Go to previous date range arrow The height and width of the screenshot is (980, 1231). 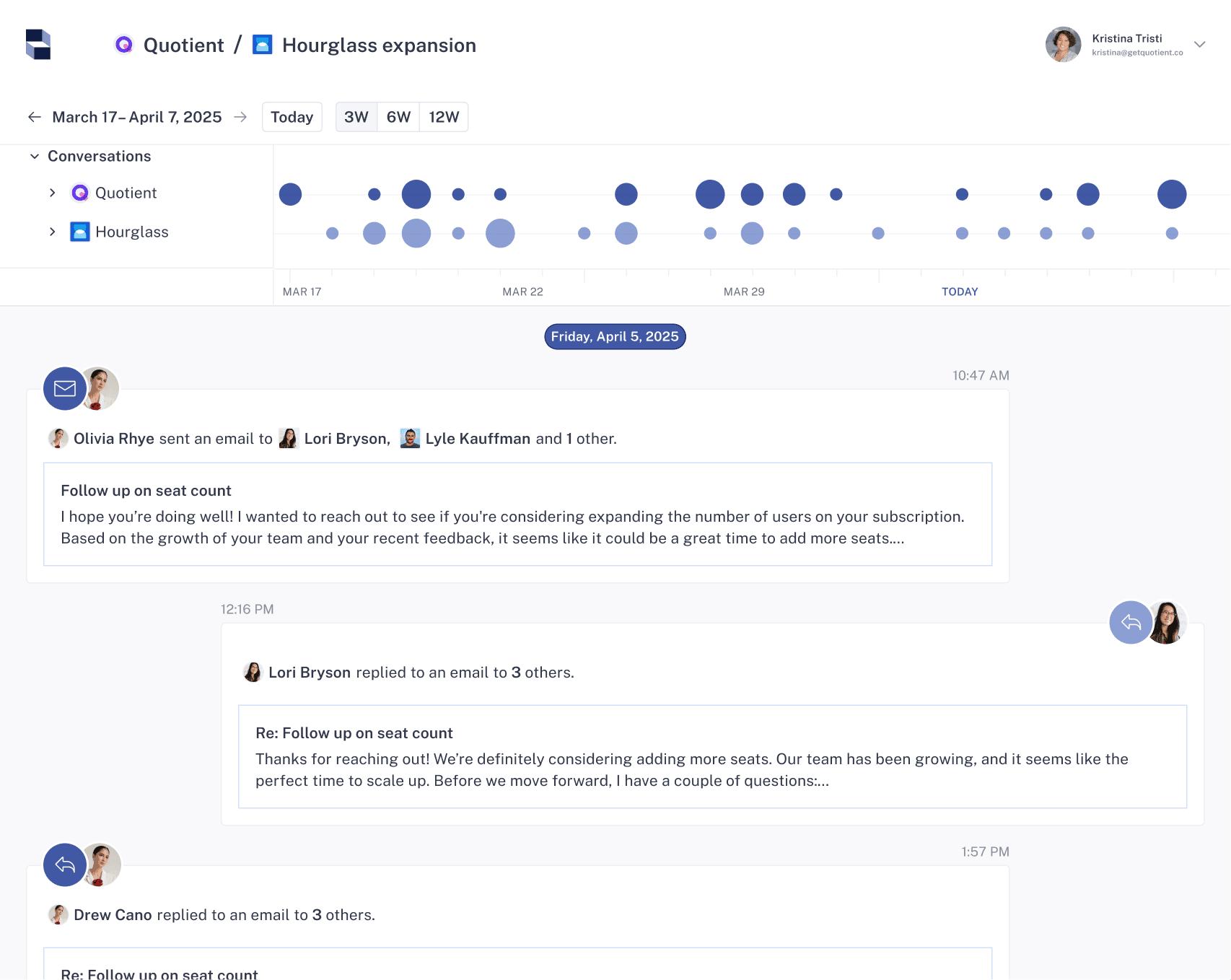[x=35, y=117]
